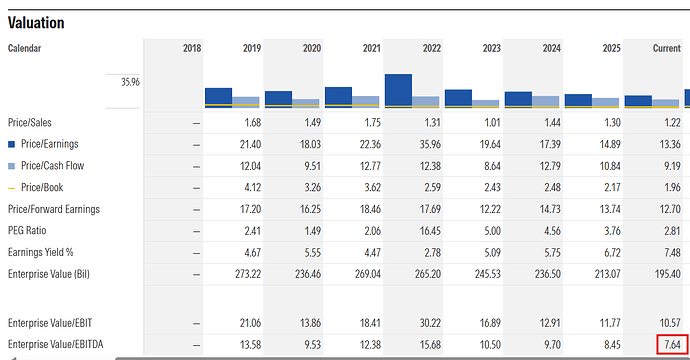Click the Price/Forward Earnings row label
The height and width of the screenshot is (360, 690).
click(x=54, y=209)
